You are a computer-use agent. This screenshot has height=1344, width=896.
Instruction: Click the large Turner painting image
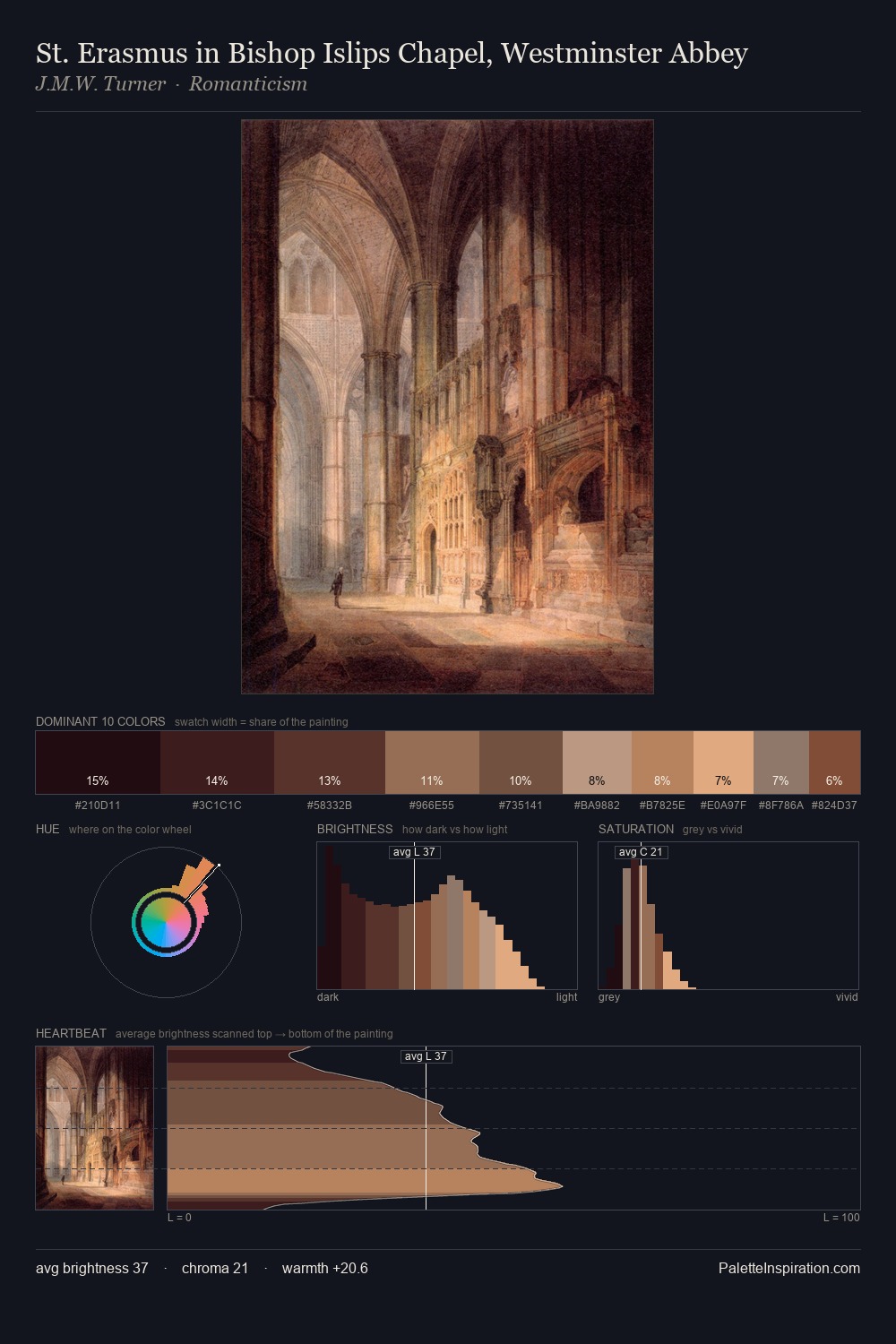tap(447, 407)
